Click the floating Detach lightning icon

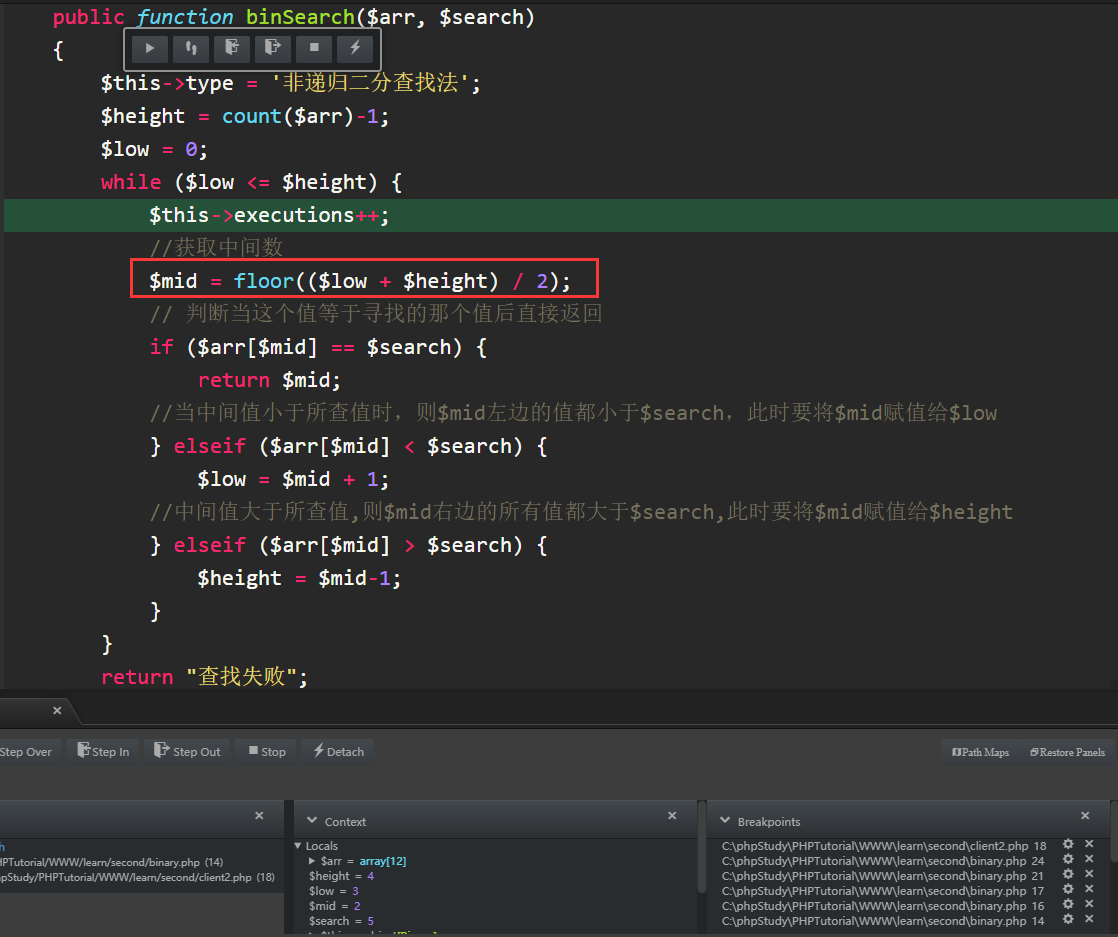(354, 48)
